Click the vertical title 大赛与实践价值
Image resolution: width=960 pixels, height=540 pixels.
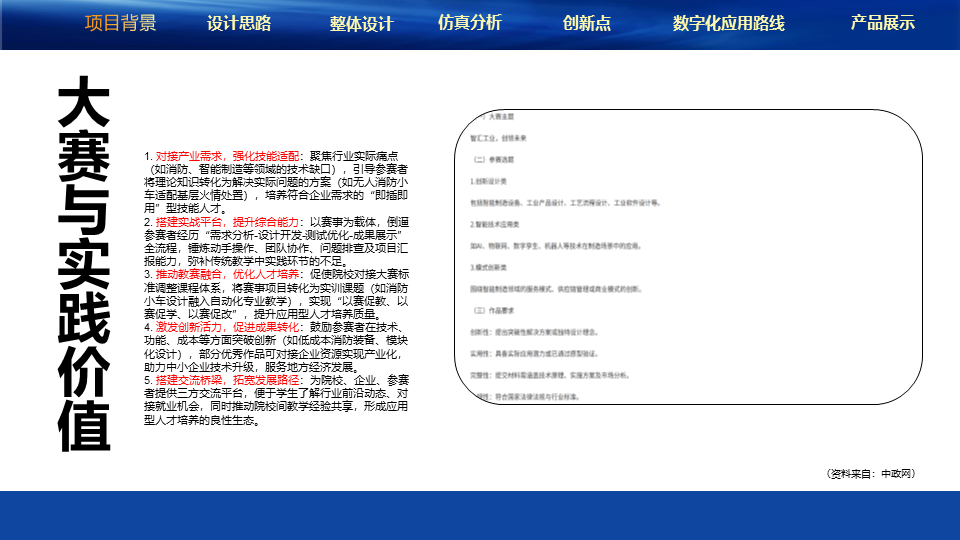pyautogui.click(x=83, y=265)
